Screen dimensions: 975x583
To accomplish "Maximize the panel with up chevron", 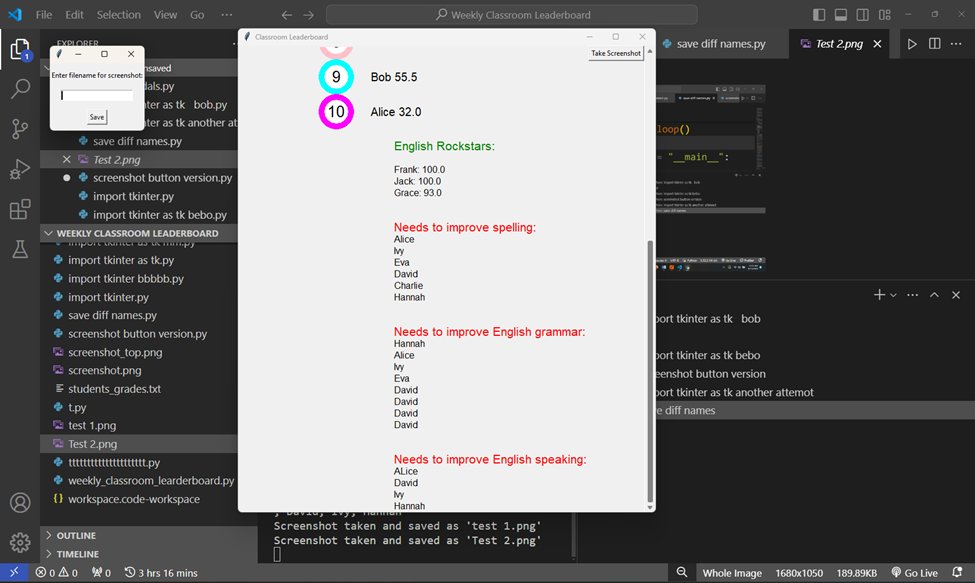I will point(934,295).
